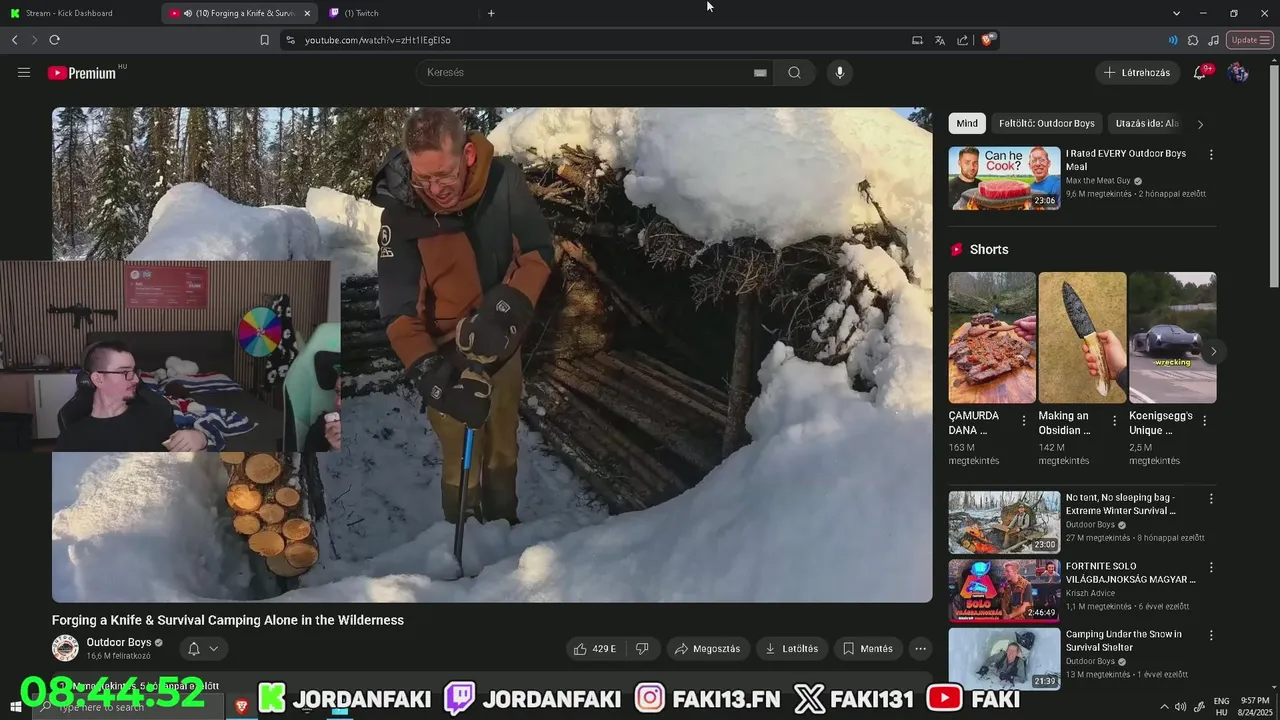The width and height of the screenshot is (1280, 720).
Task: Click the translate page icon
Action: 940,40
